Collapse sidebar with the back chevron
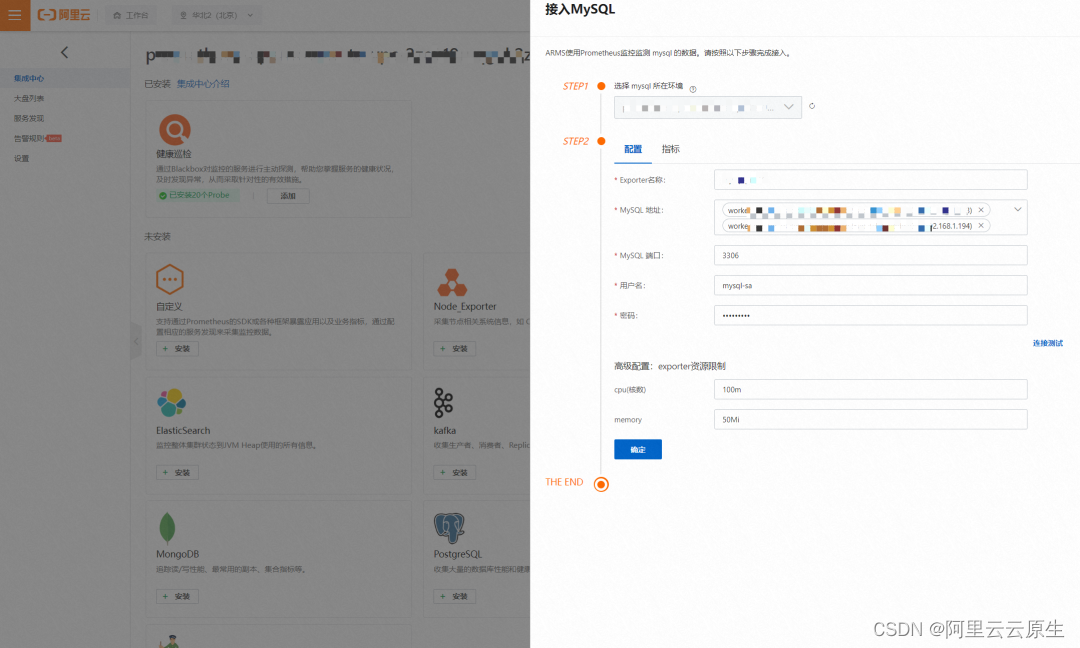Screen dimensions: 1080x648 (64, 52)
